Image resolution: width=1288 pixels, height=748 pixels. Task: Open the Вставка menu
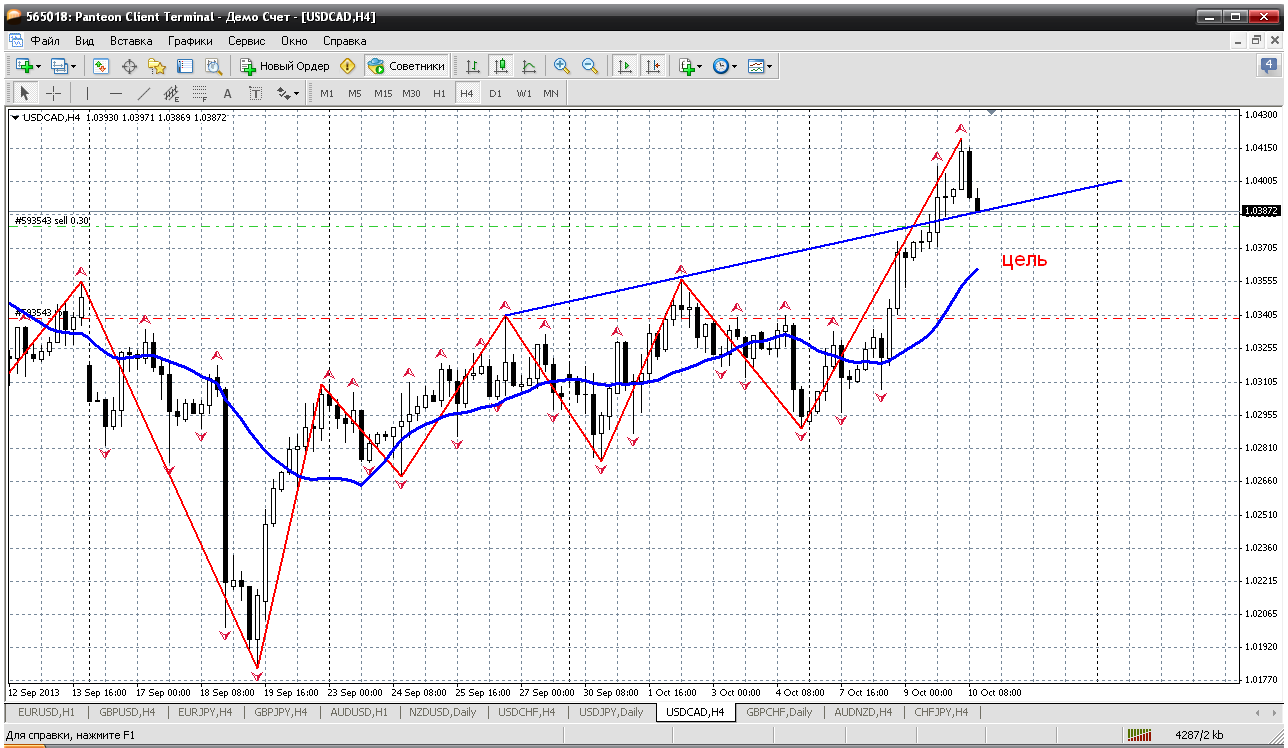click(x=131, y=41)
